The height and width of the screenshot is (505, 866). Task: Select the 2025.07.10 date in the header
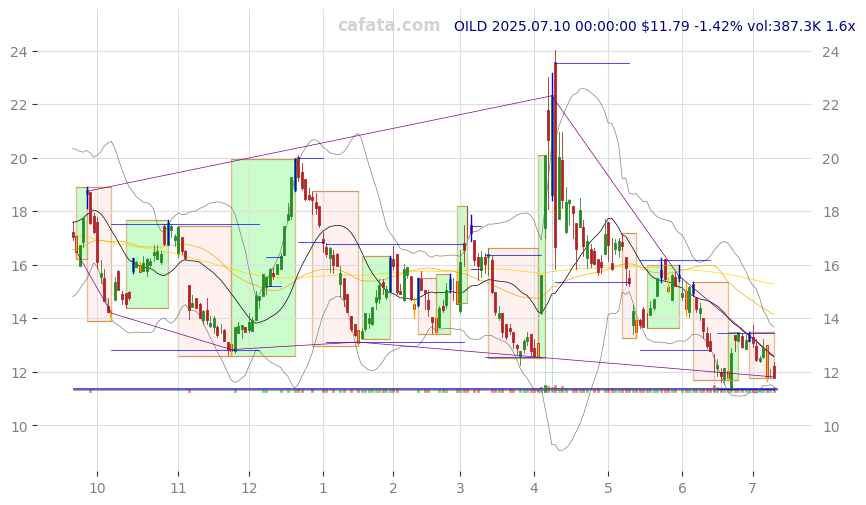click(x=530, y=26)
